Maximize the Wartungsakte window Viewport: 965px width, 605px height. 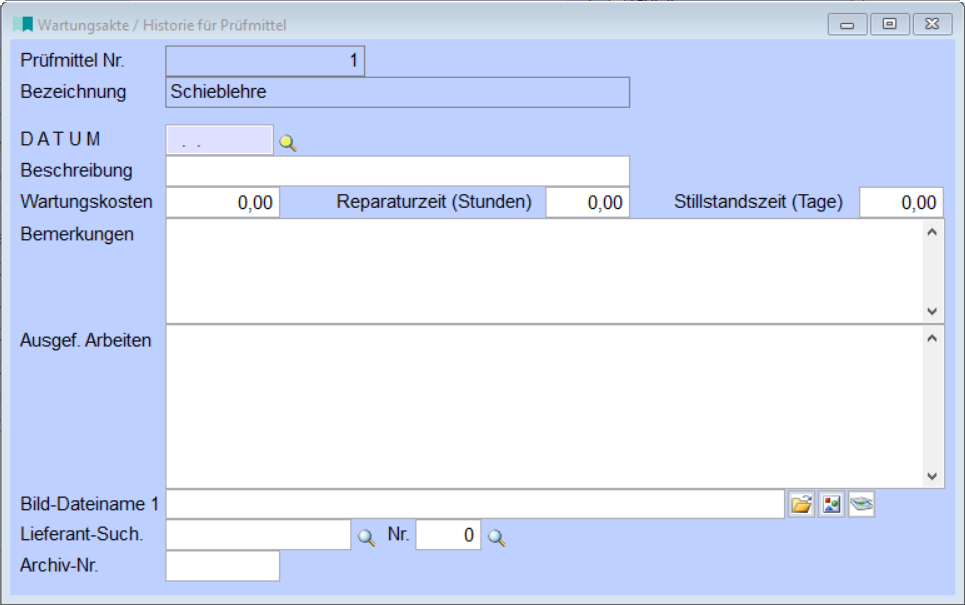[x=889, y=24]
